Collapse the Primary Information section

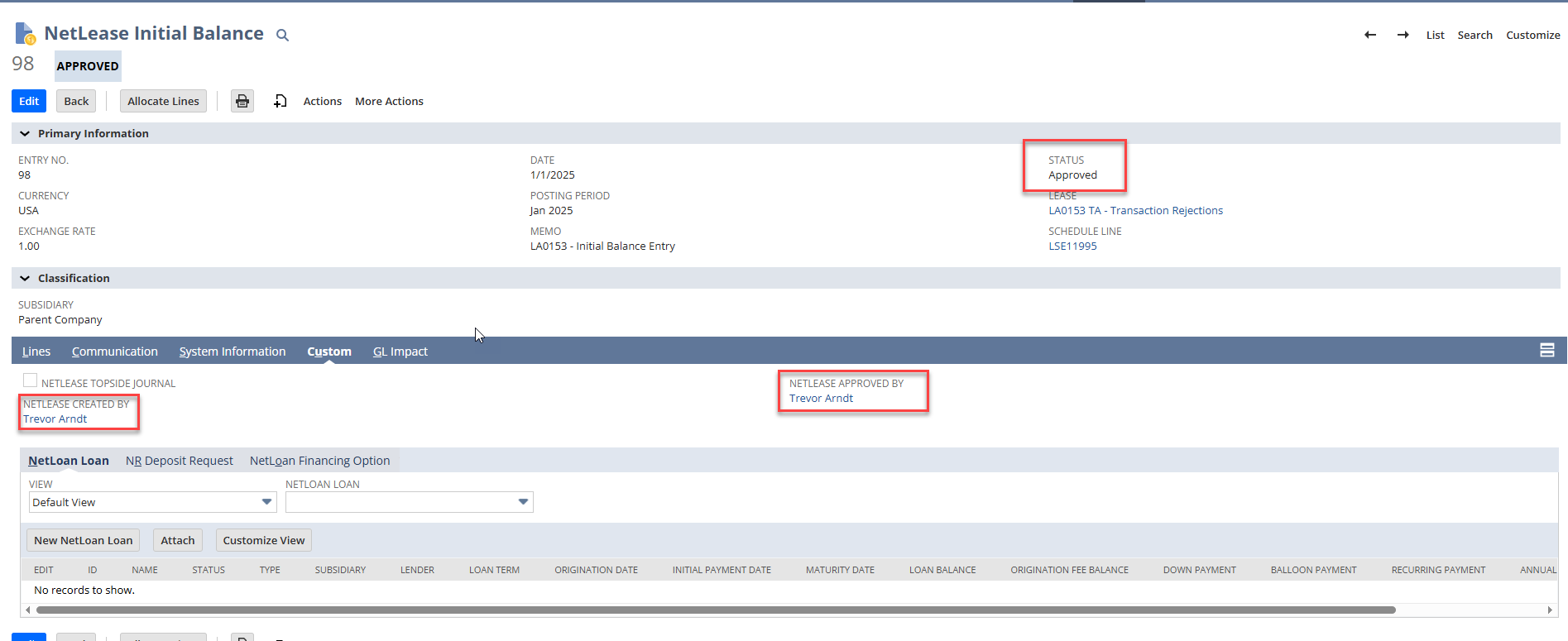coord(25,133)
